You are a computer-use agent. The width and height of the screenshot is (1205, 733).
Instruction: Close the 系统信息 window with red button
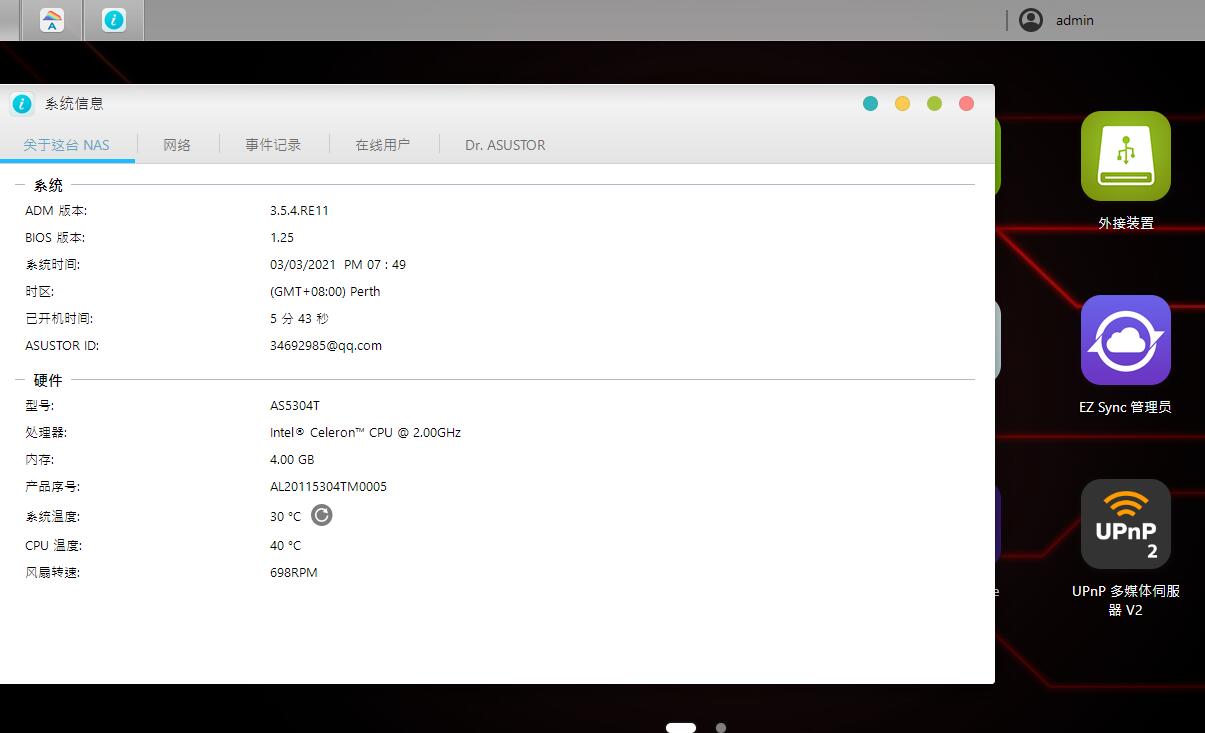tap(966, 104)
